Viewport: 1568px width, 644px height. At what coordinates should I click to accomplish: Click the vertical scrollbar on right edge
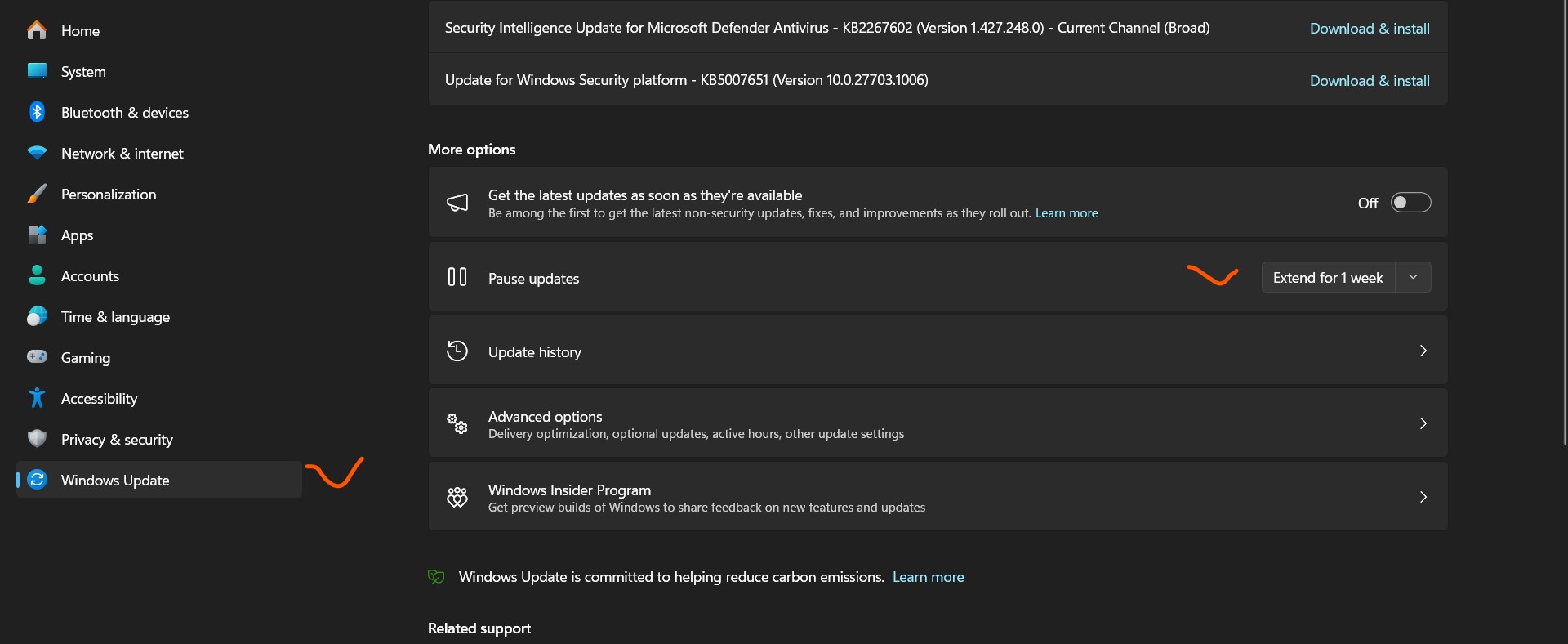pyautogui.click(x=1564, y=222)
